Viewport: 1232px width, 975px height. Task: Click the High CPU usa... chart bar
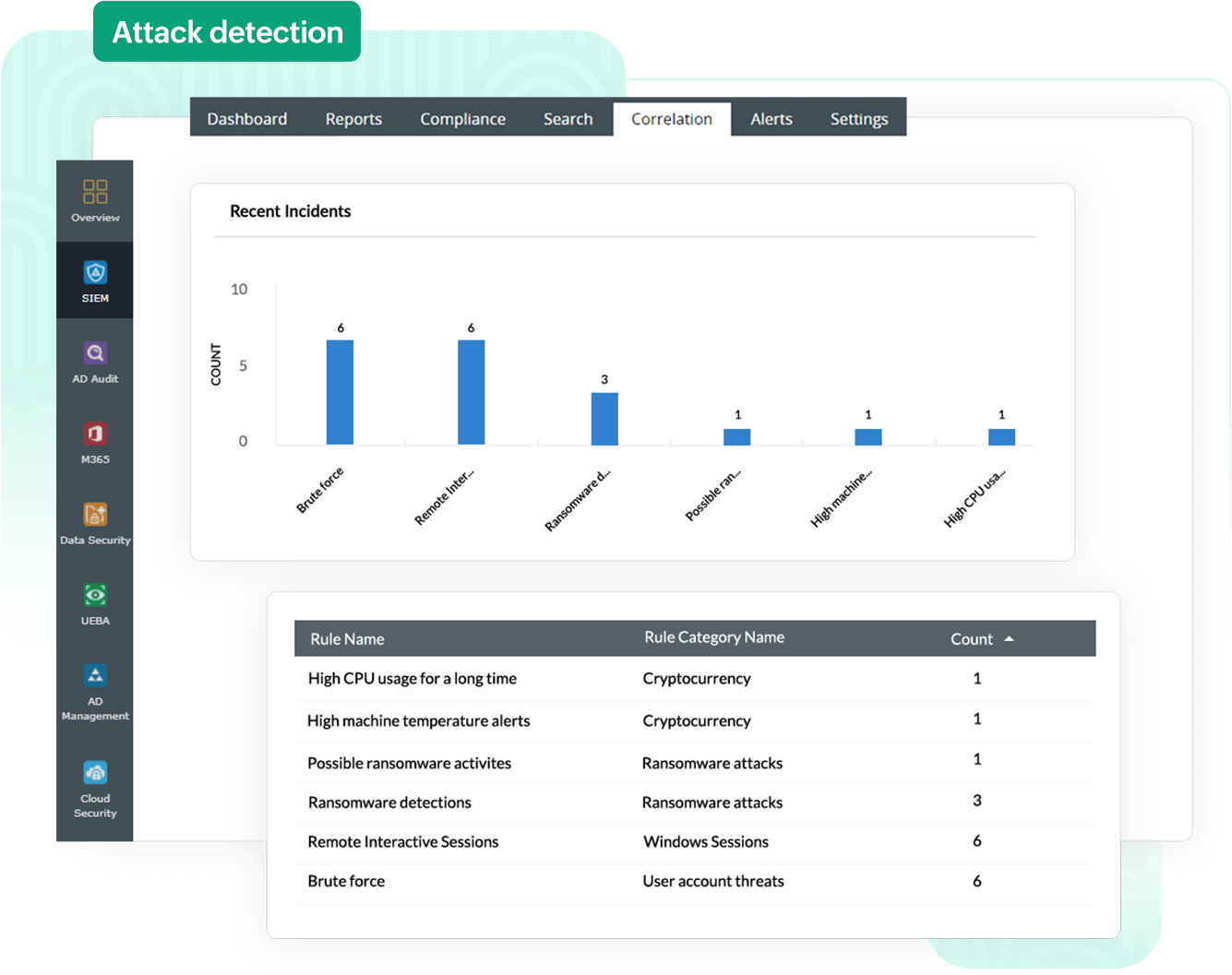[1001, 436]
